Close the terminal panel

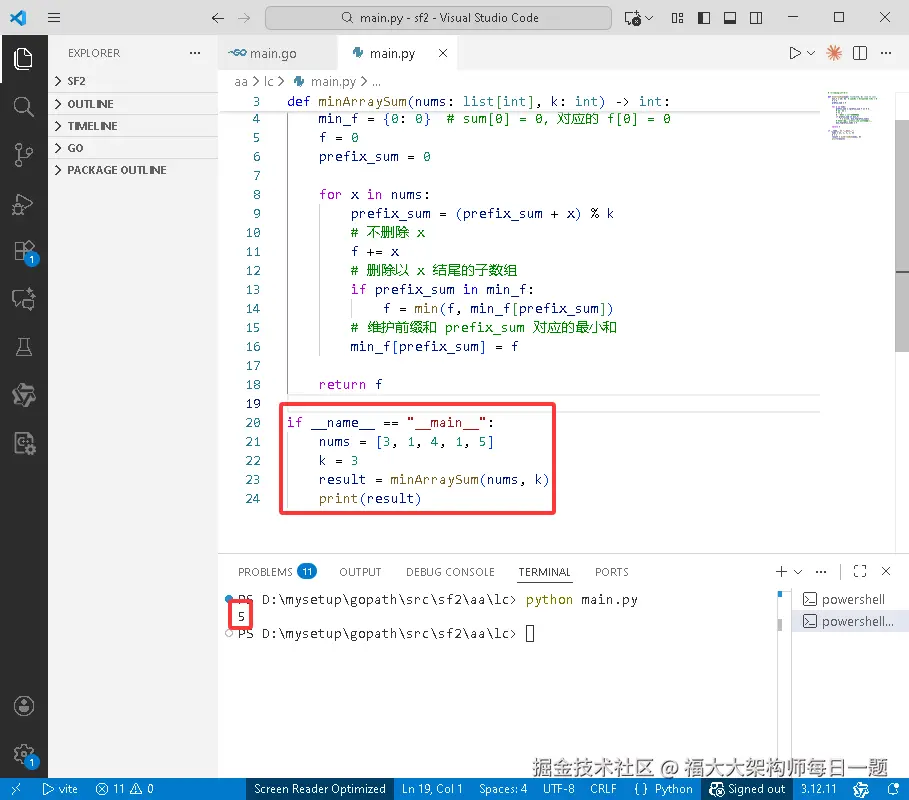pos(886,572)
